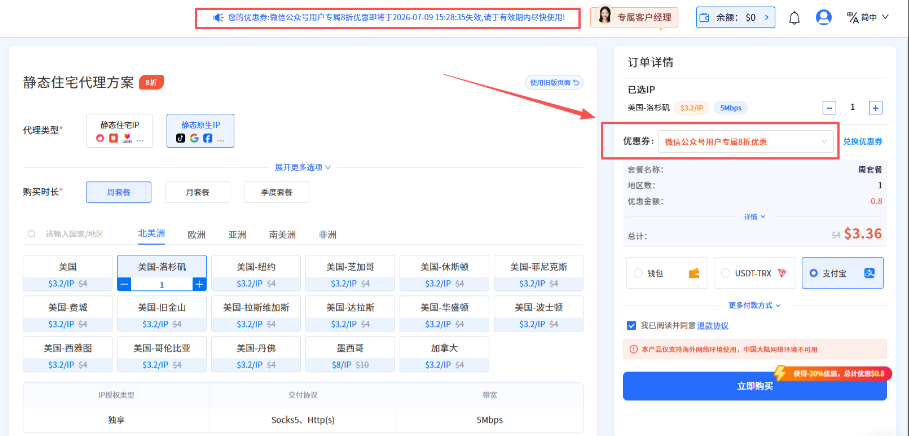The height and width of the screenshot is (436, 909).
Task: Open the notification bell
Action: coord(794,18)
